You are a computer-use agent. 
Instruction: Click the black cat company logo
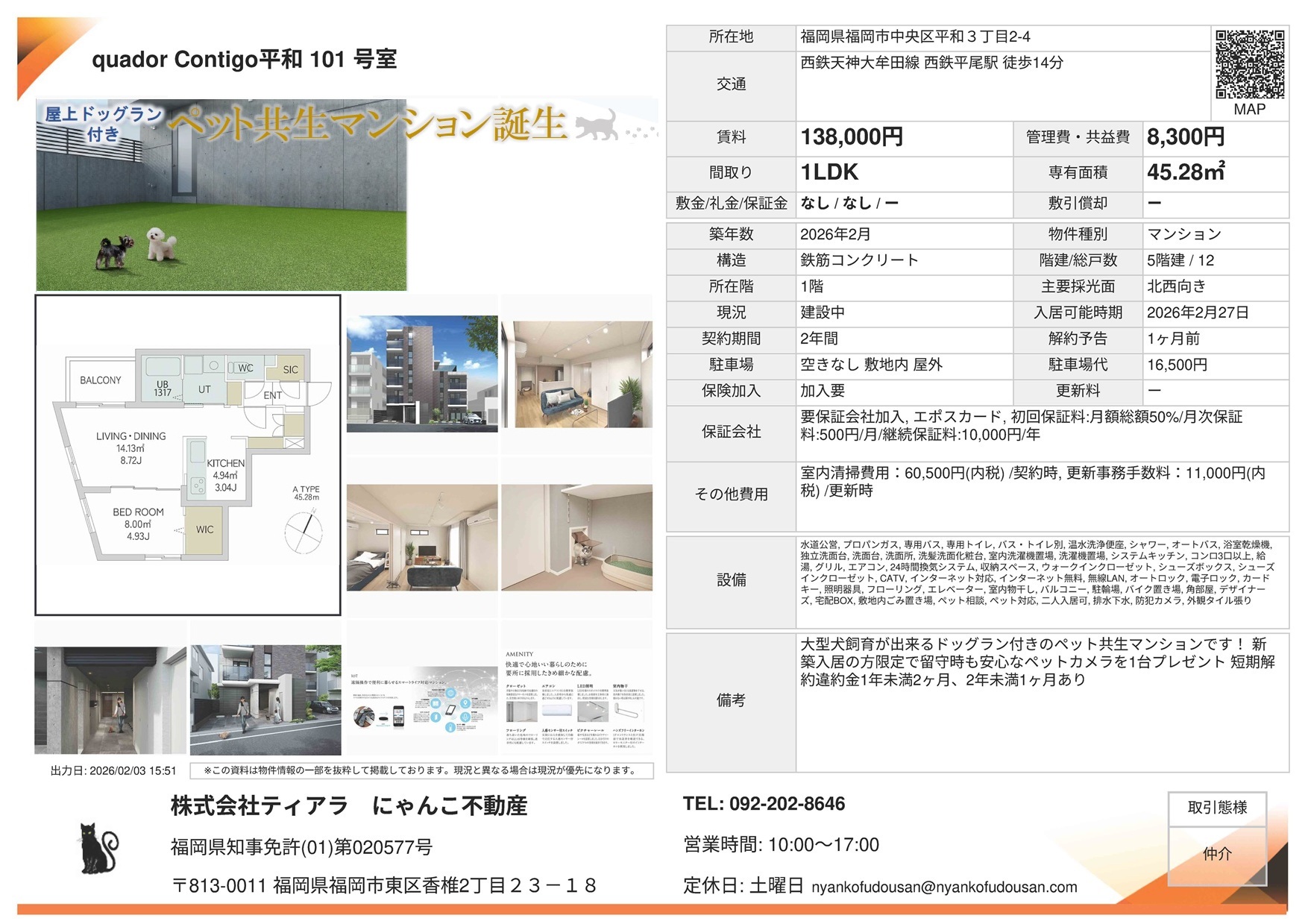tap(98, 849)
